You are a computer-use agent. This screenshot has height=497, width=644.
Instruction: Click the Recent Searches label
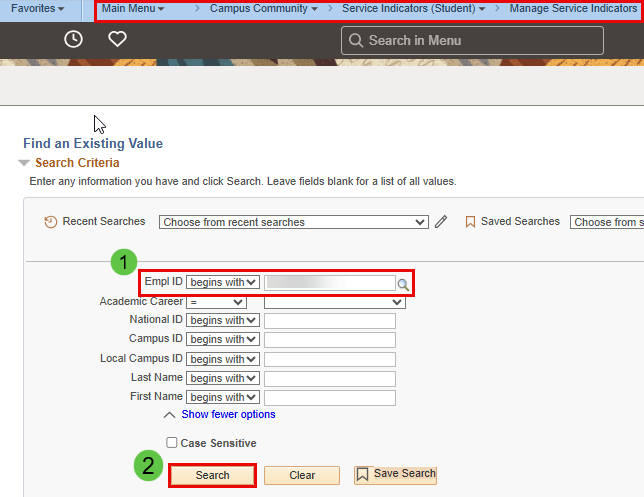click(104, 221)
